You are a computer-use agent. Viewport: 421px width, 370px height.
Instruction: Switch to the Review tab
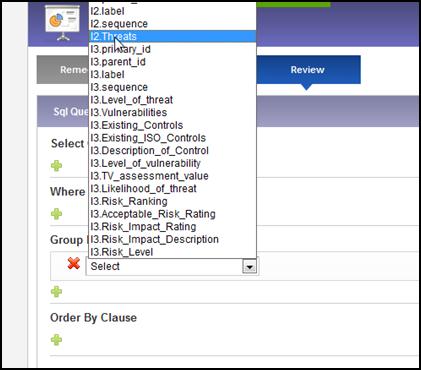pos(307,70)
